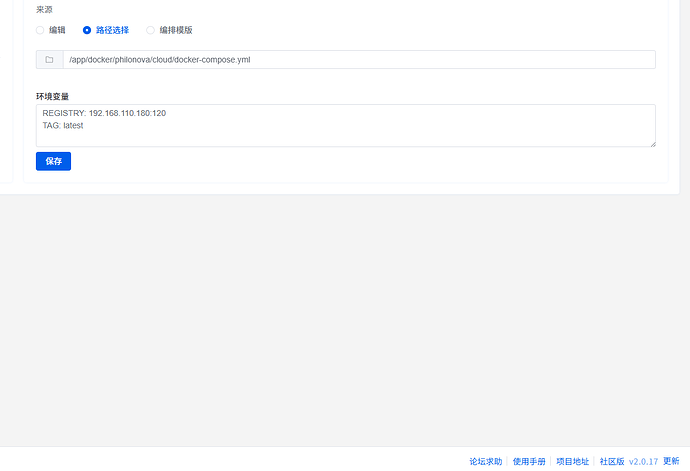
Task: Visit the 项目地址 project link
Action: [572, 461]
